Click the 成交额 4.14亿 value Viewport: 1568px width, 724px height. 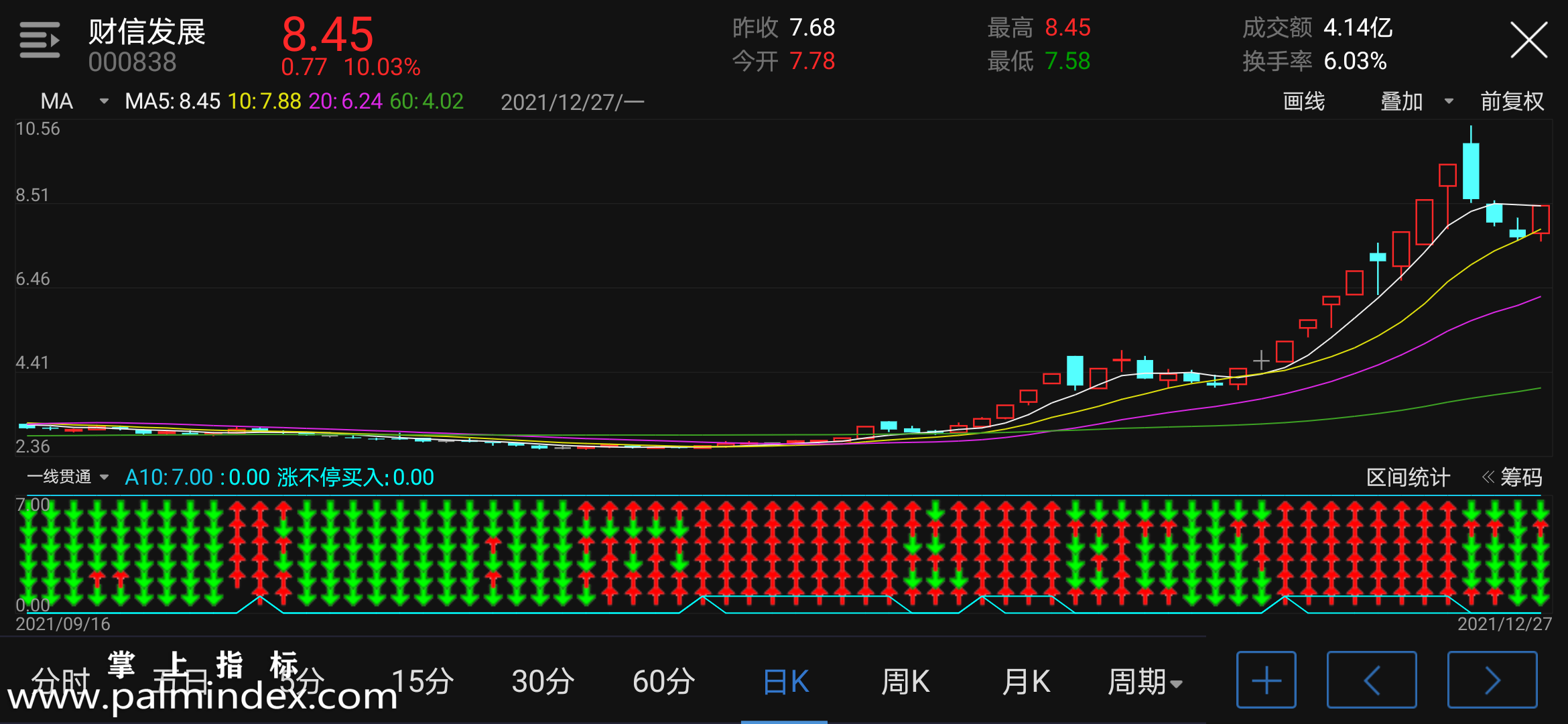1358,27
